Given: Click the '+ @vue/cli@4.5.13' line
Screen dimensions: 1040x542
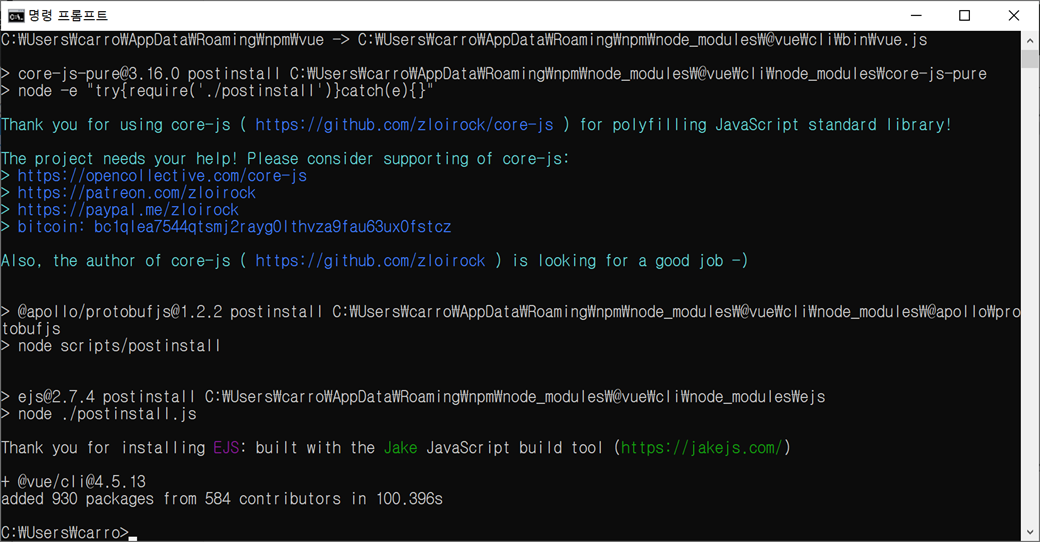Looking at the screenshot, I should [73, 482].
